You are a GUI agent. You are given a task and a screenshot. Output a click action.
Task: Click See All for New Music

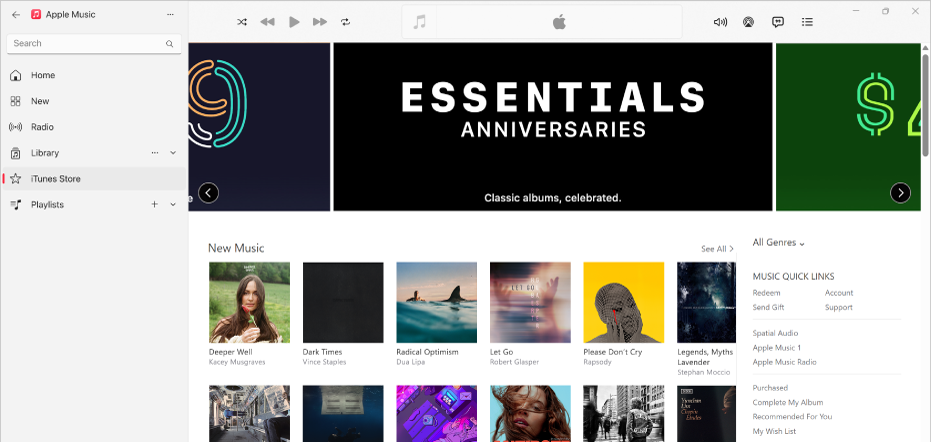717,249
